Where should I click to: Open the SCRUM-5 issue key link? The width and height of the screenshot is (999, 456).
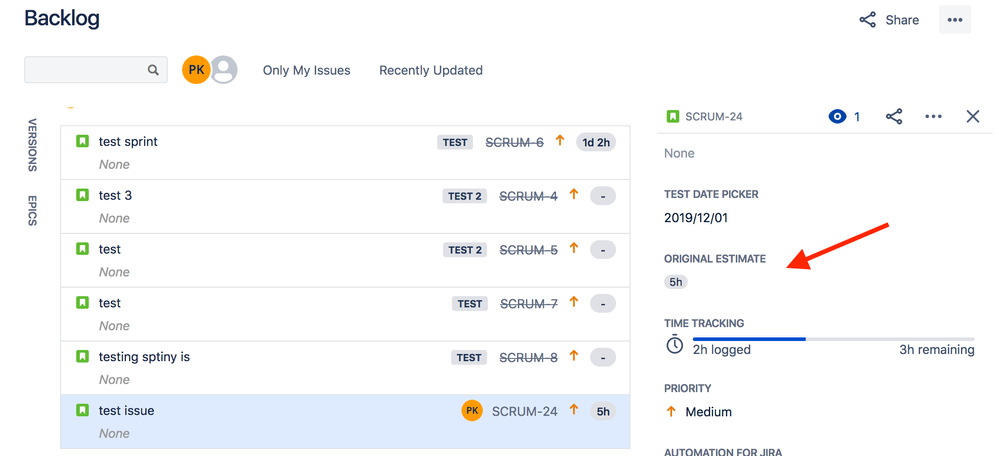pyautogui.click(x=528, y=250)
